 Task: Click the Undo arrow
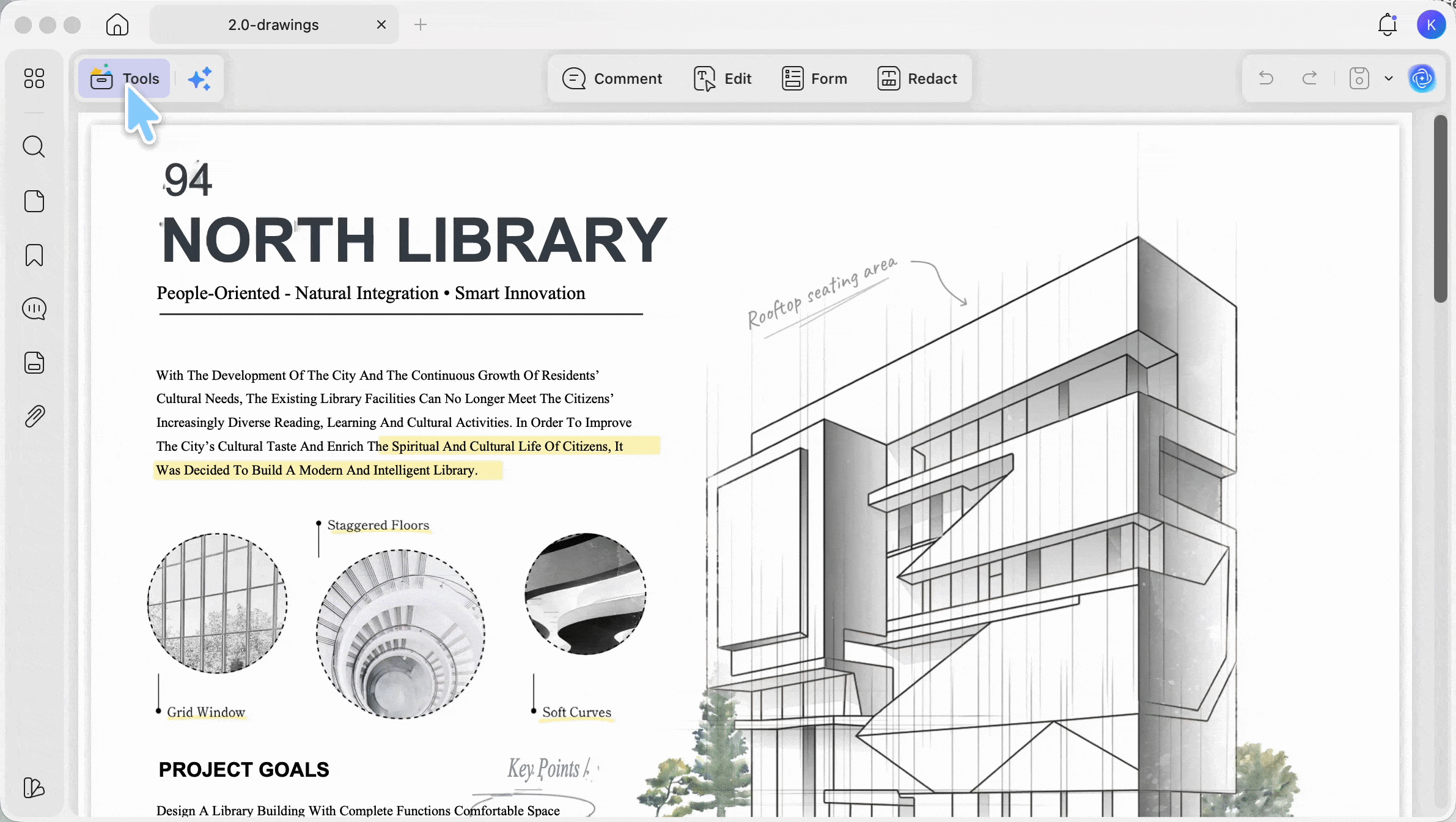pyautogui.click(x=1266, y=78)
